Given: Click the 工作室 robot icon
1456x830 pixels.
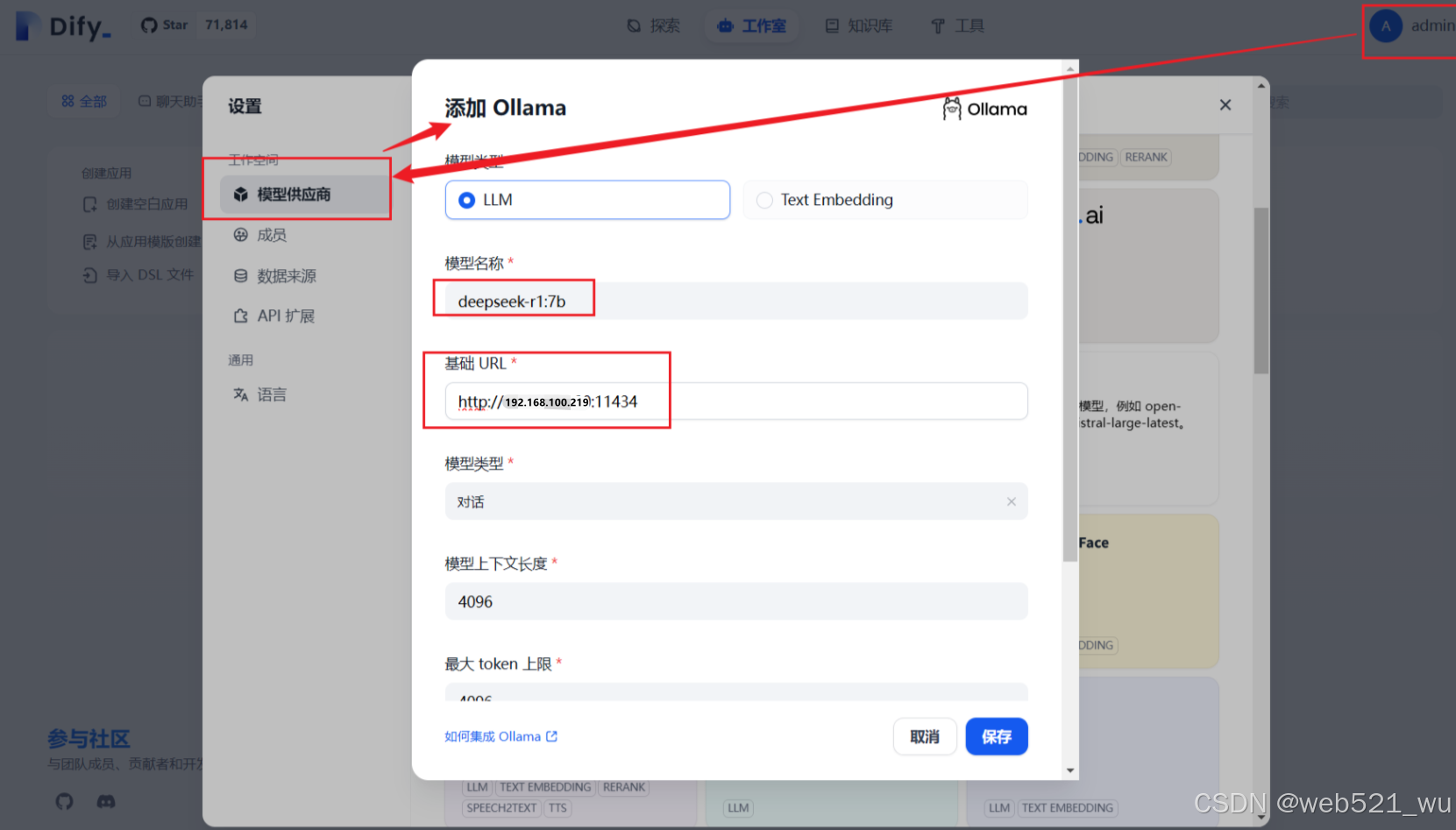Looking at the screenshot, I should [x=725, y=26].
